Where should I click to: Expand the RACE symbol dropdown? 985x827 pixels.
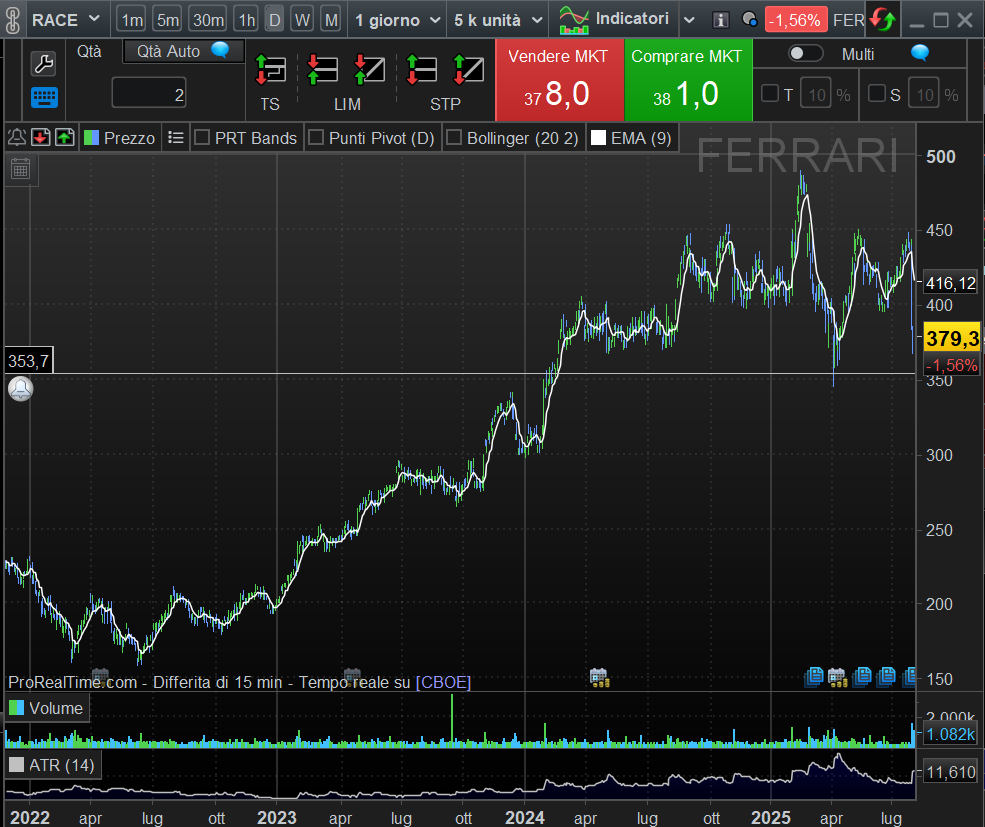[x=93, y=19]
